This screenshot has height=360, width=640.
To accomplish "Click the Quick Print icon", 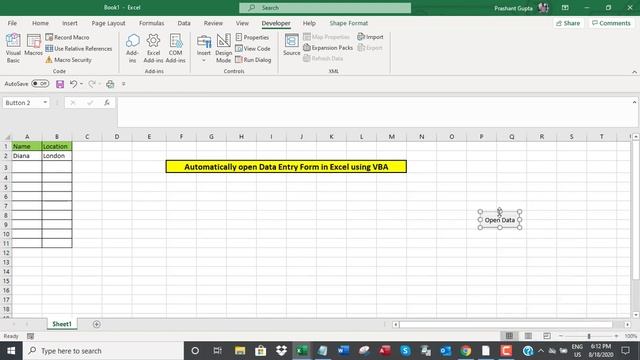I will tap(110, 84).
